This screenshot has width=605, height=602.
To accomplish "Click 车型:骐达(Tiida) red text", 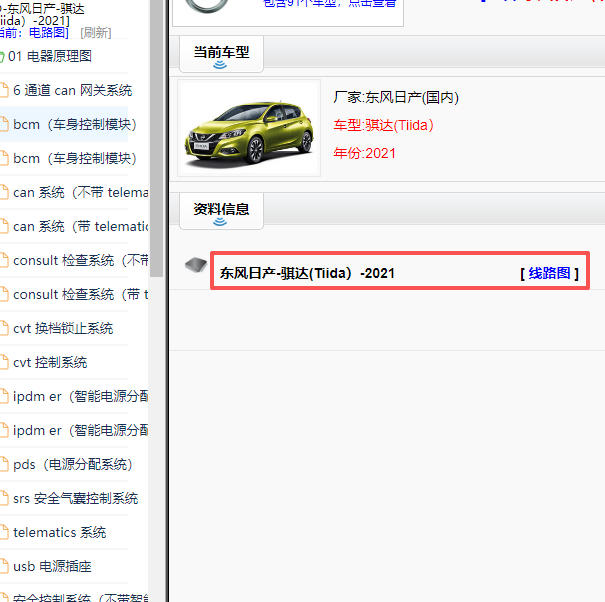I will point(384,125).
